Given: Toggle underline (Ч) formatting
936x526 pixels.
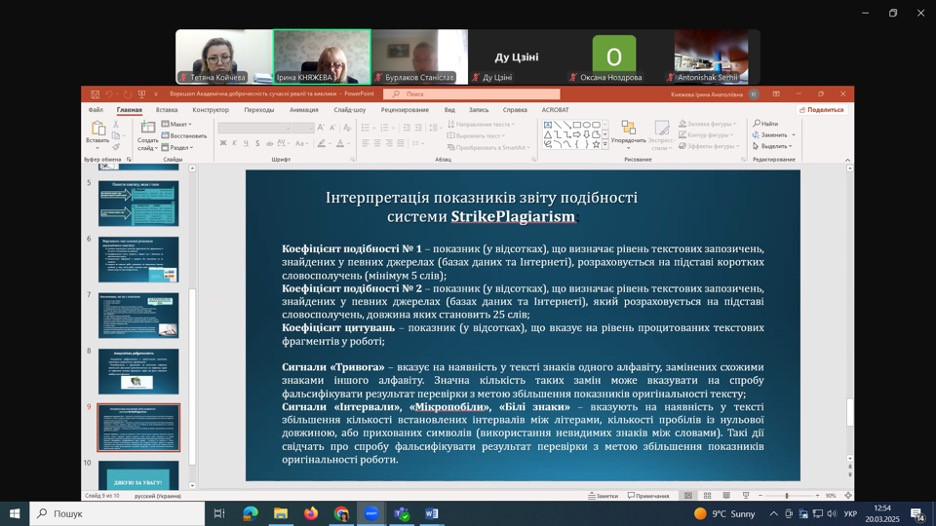Looking at the screenshot, I should [x=245, y=143].
